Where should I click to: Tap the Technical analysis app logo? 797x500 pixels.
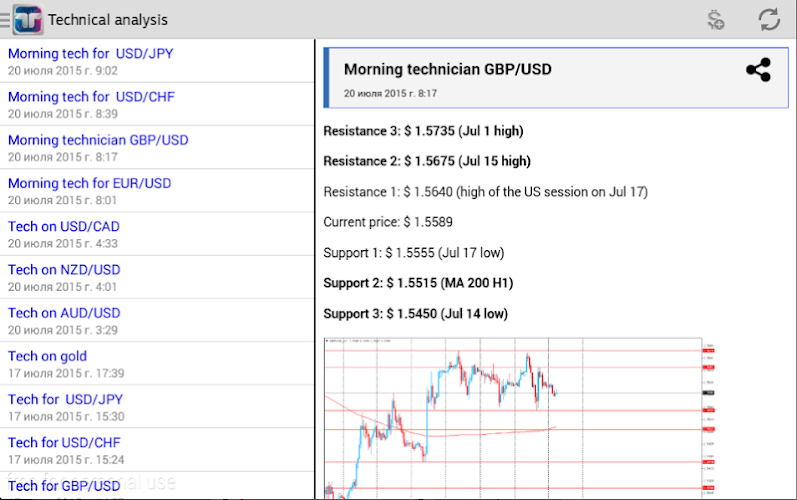28,20
